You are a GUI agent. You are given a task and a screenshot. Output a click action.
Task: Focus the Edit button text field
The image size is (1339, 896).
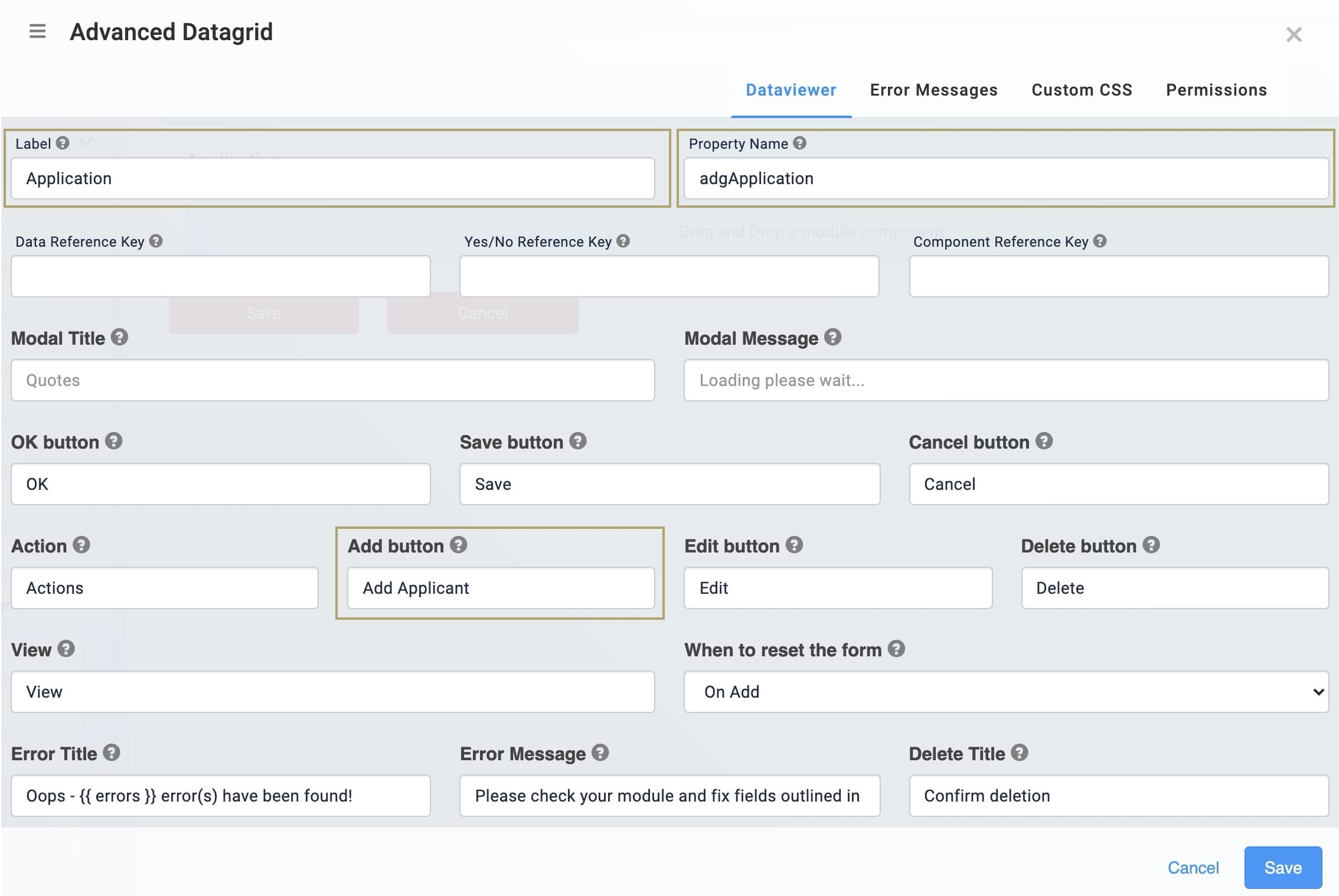pos(838,588)
